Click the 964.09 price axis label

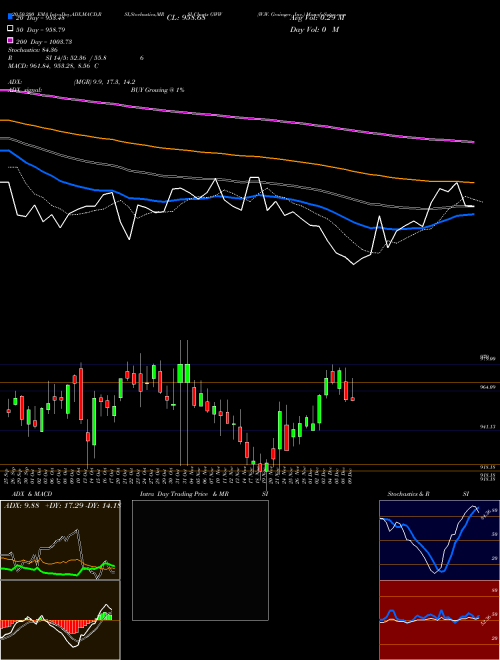point(488,387)
